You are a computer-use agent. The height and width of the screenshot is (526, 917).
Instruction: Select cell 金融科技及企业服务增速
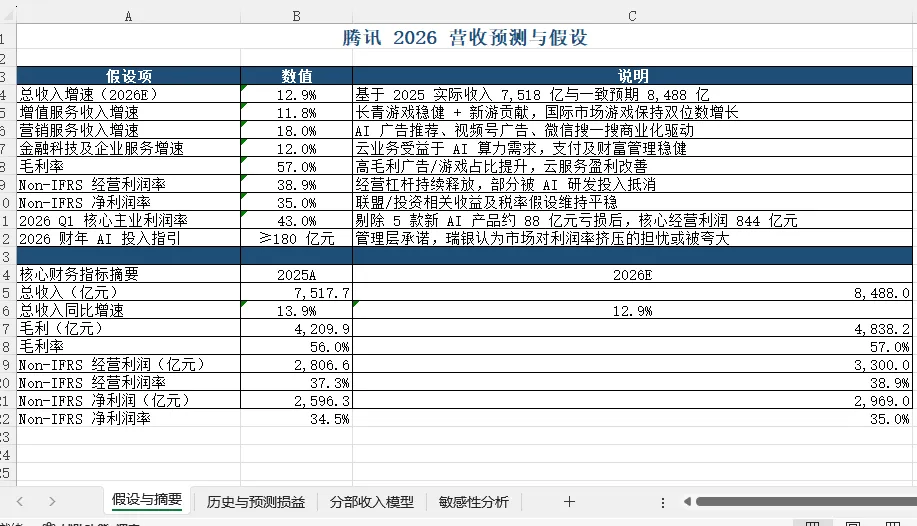[x=129, y=149]
